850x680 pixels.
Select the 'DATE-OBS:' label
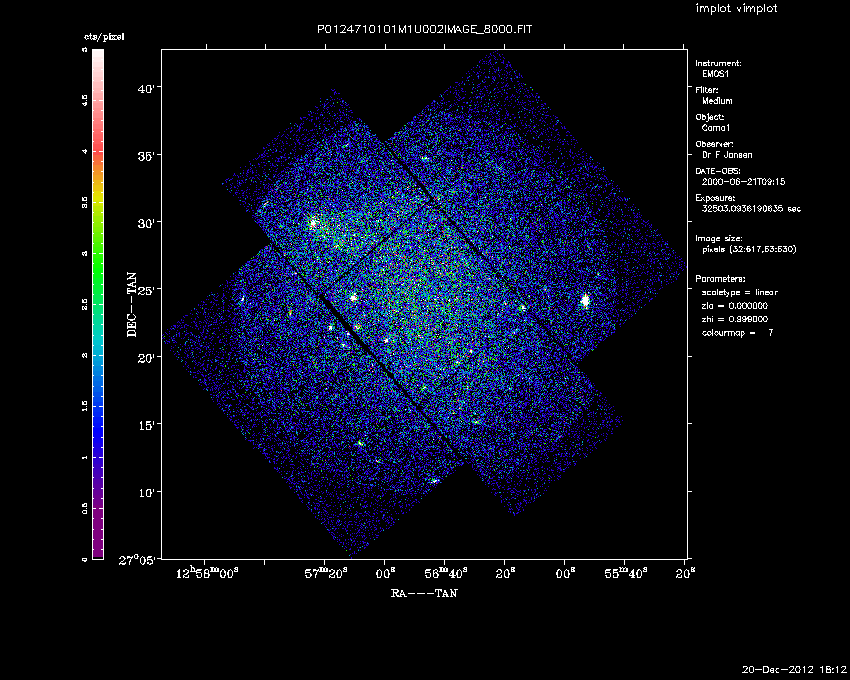pyautogui.click(x=717, y=171)
